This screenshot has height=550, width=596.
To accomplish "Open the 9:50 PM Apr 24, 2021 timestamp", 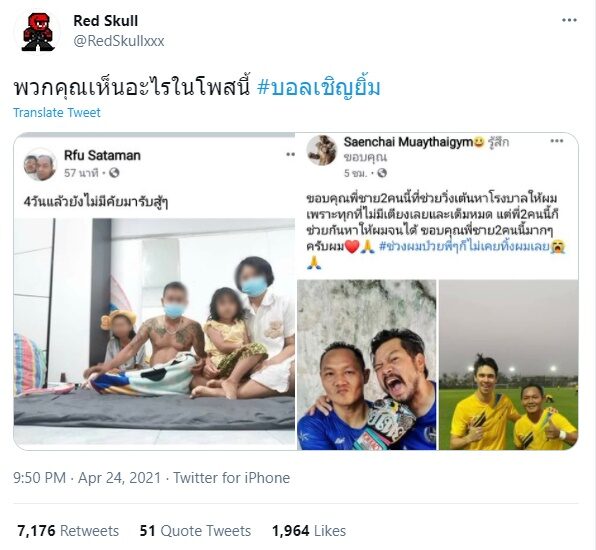I will click(x=87, y=478).
